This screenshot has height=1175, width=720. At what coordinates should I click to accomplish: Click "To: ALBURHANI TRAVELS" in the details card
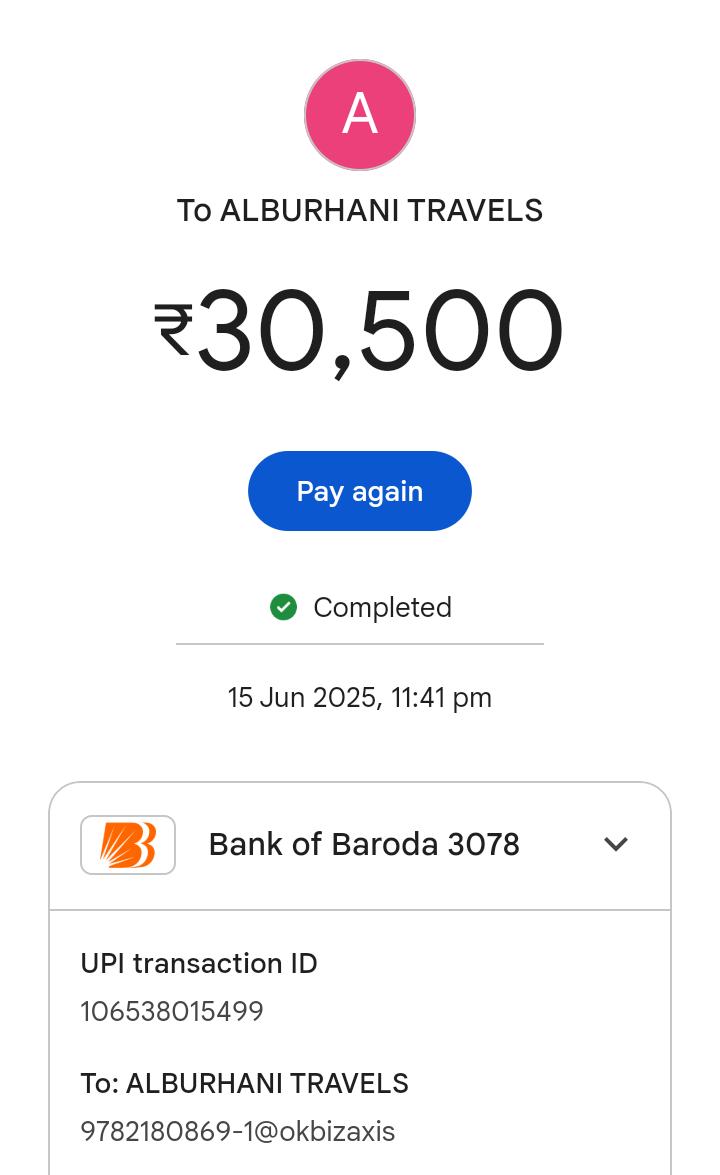pos(244,1083)
